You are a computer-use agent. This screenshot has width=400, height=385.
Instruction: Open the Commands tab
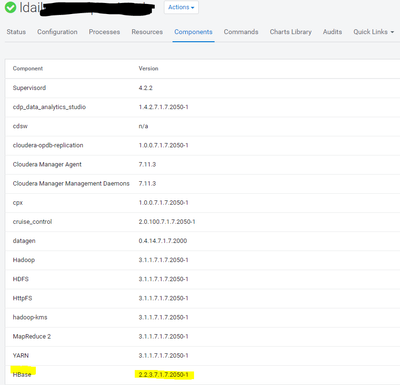pos(241,32)
